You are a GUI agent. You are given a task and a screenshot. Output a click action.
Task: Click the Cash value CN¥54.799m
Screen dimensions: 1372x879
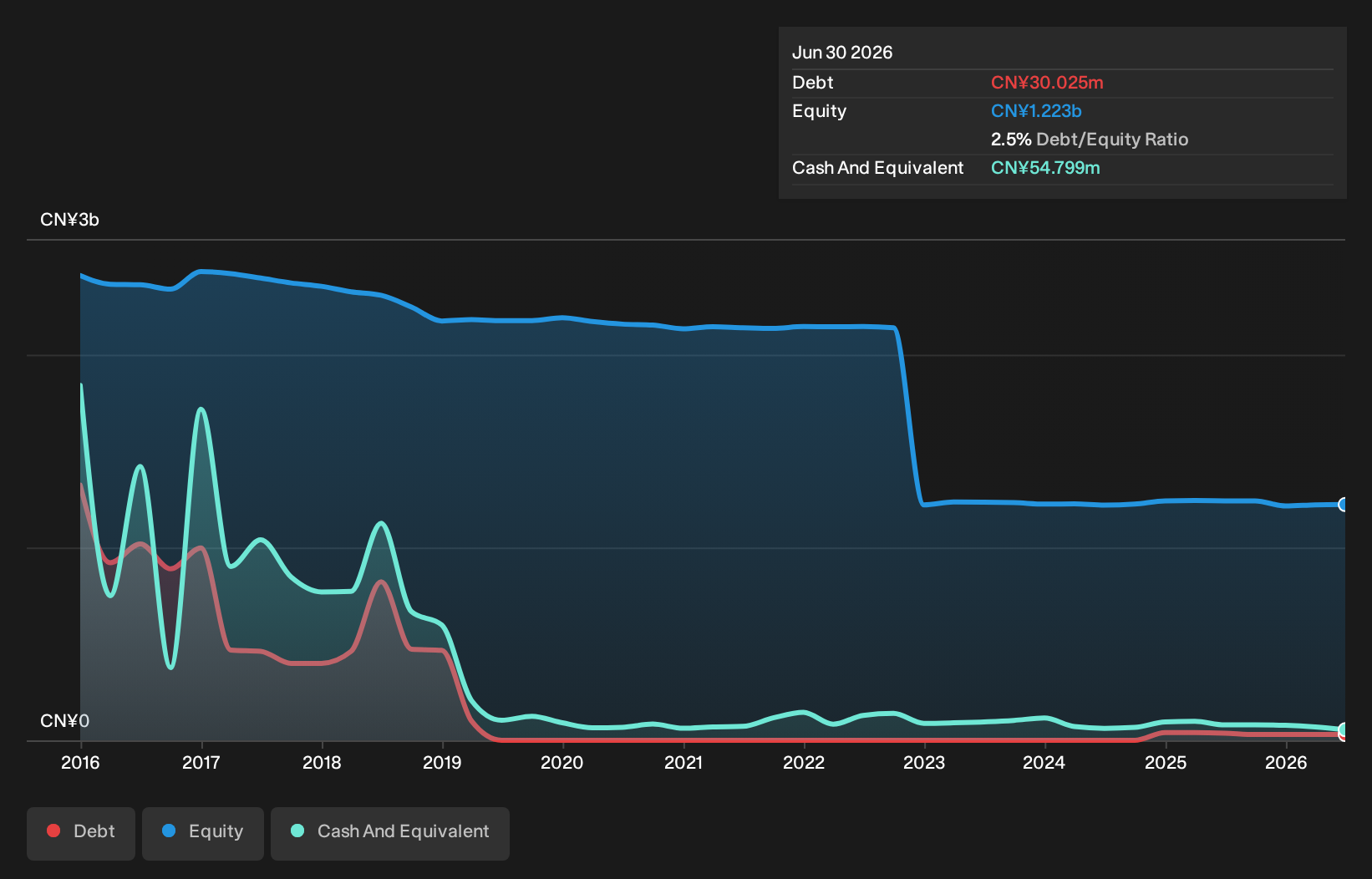click(x=1045, y=168)
